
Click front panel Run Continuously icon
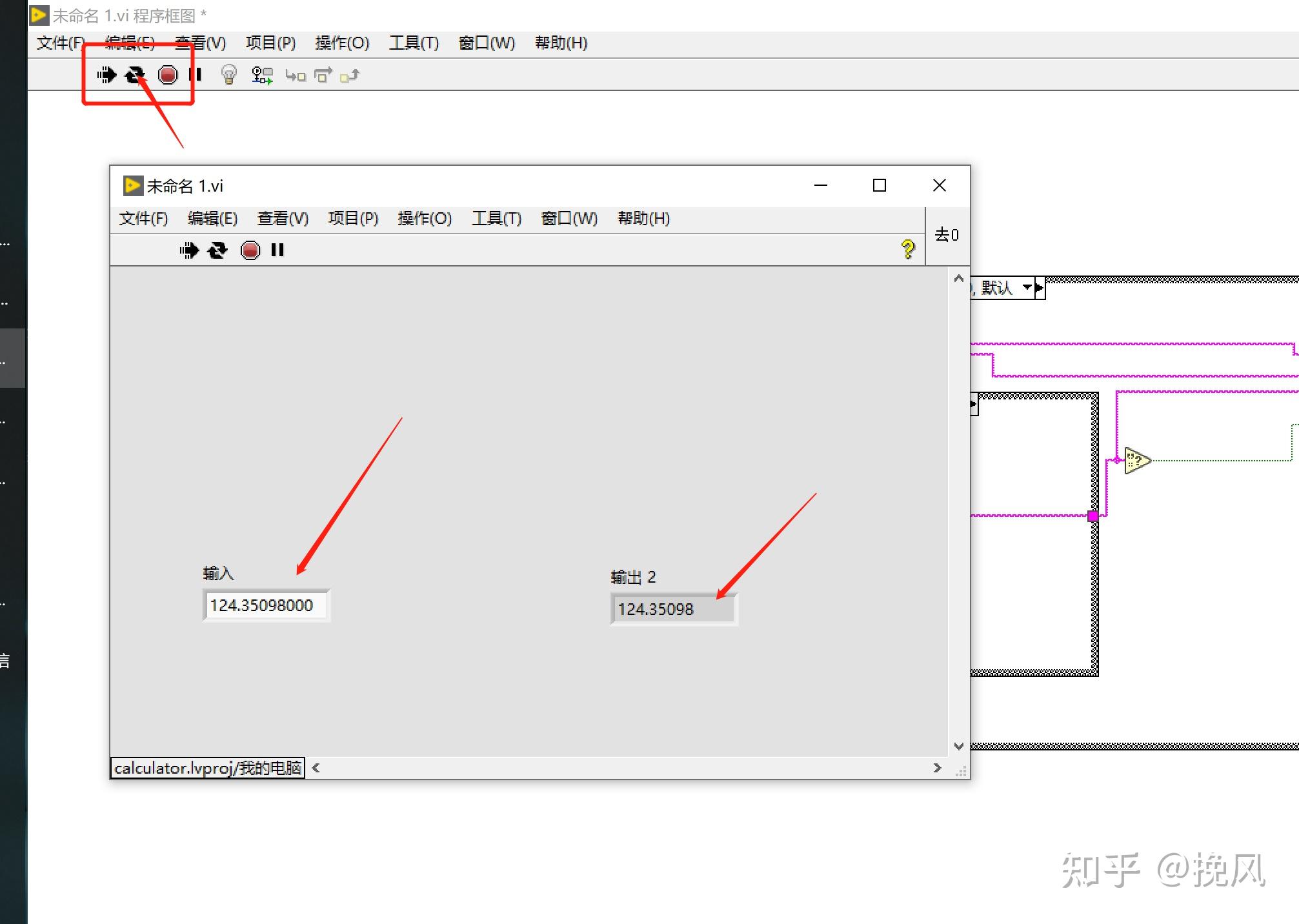217,250
